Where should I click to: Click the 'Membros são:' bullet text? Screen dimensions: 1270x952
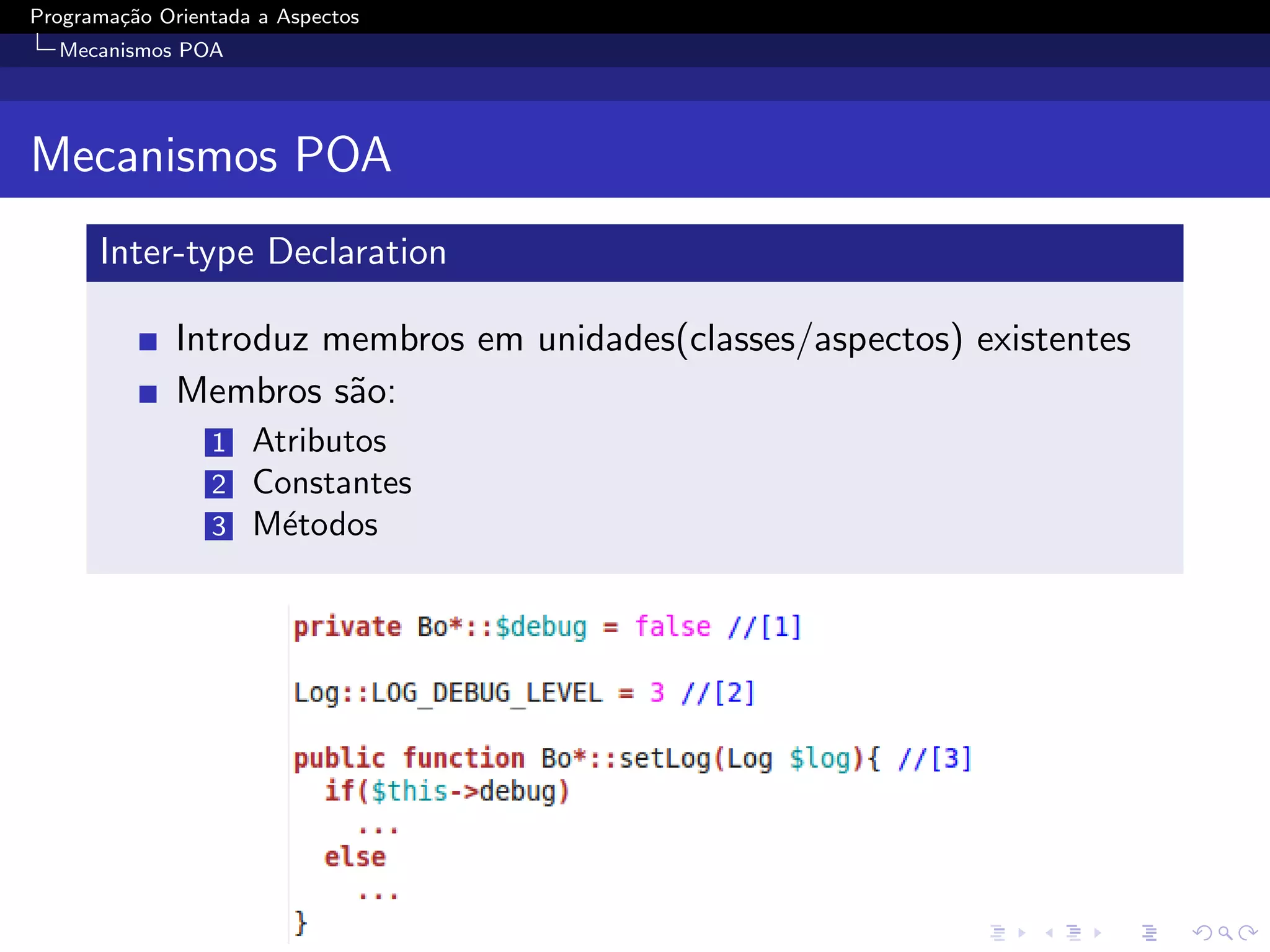(286, 391)
